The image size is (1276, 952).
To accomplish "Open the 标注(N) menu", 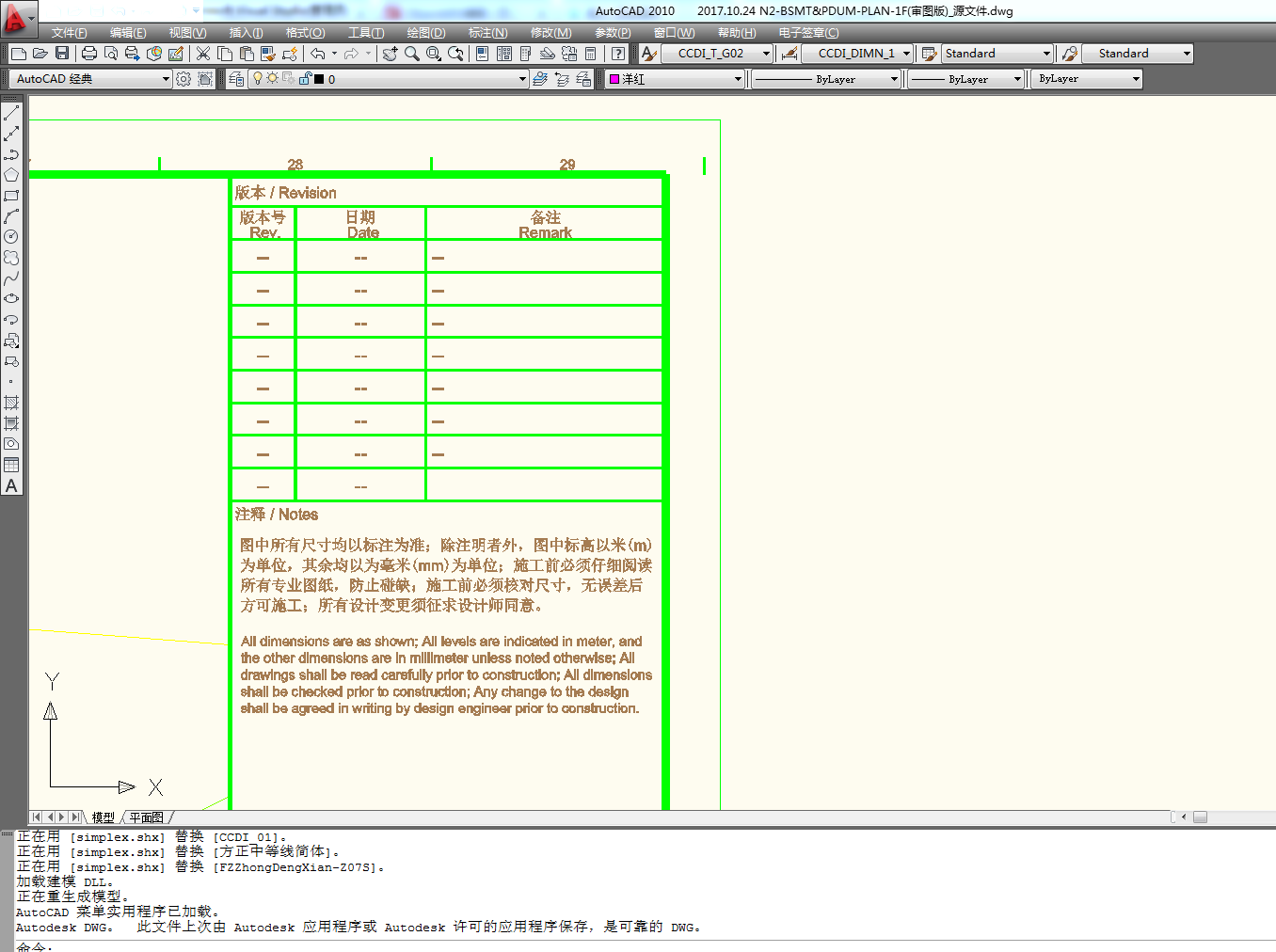I will [488, 33].
